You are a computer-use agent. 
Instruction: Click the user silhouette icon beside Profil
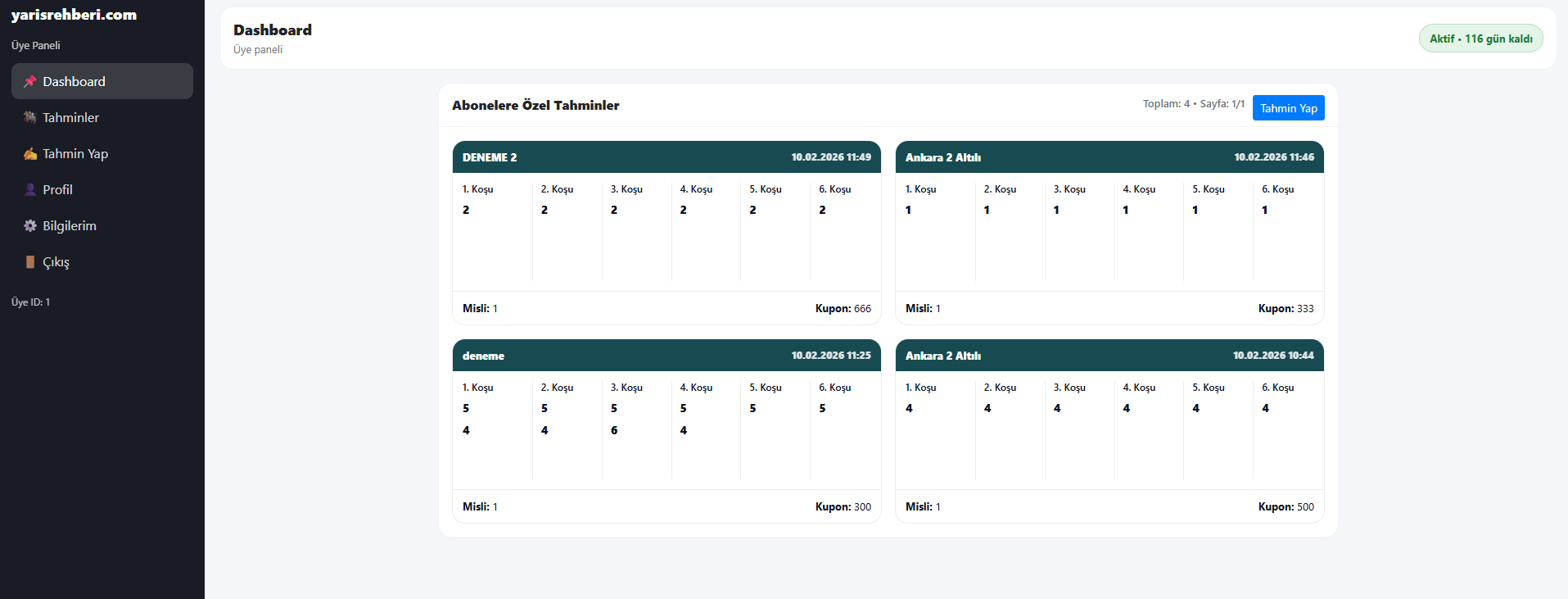pyautogui.click(x=30, y=190)
